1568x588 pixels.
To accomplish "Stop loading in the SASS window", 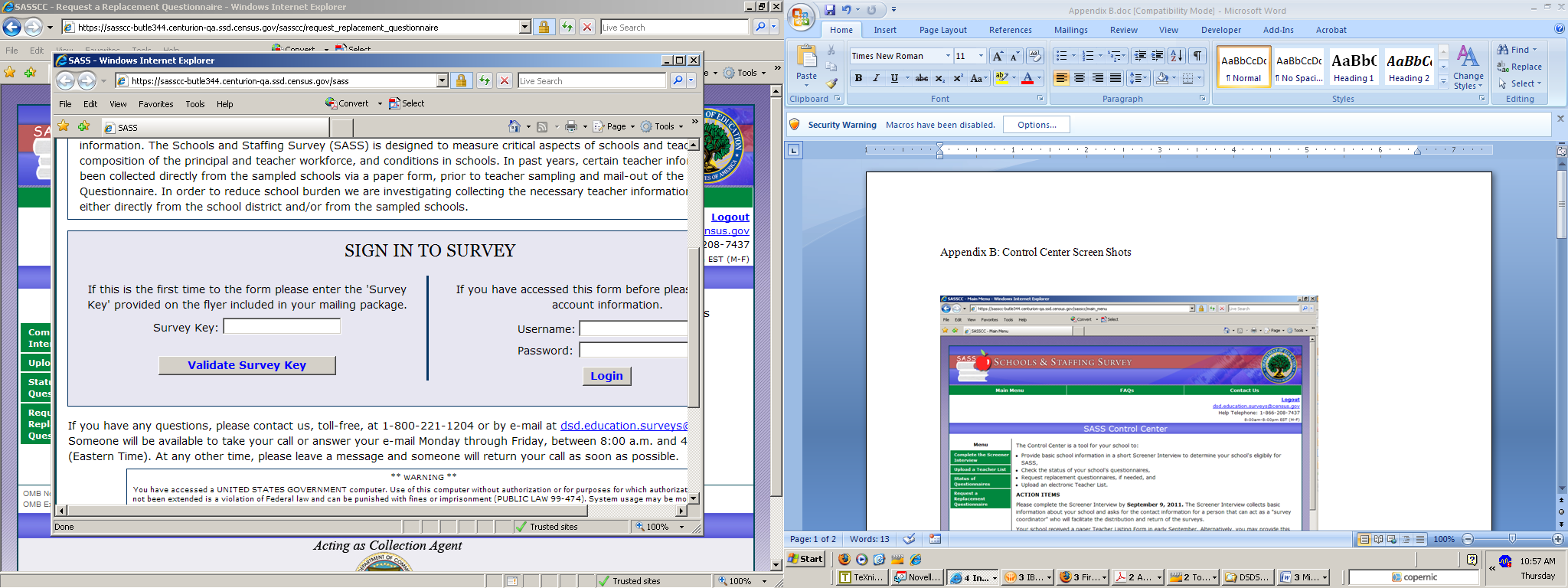I will point(505,80).
